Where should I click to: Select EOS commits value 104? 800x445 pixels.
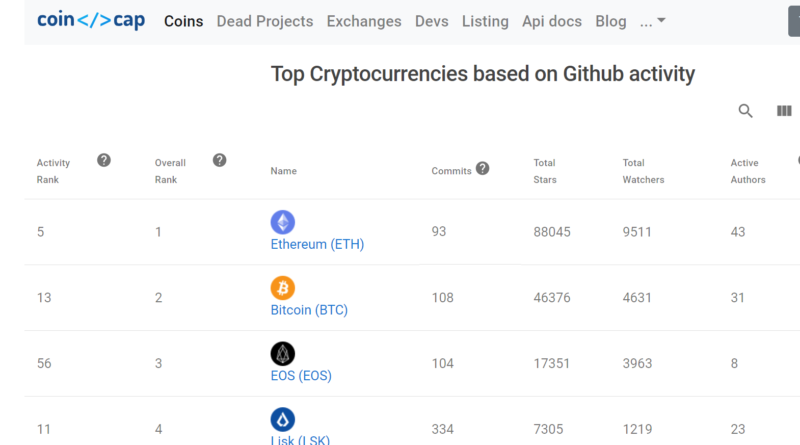[442, 363]
